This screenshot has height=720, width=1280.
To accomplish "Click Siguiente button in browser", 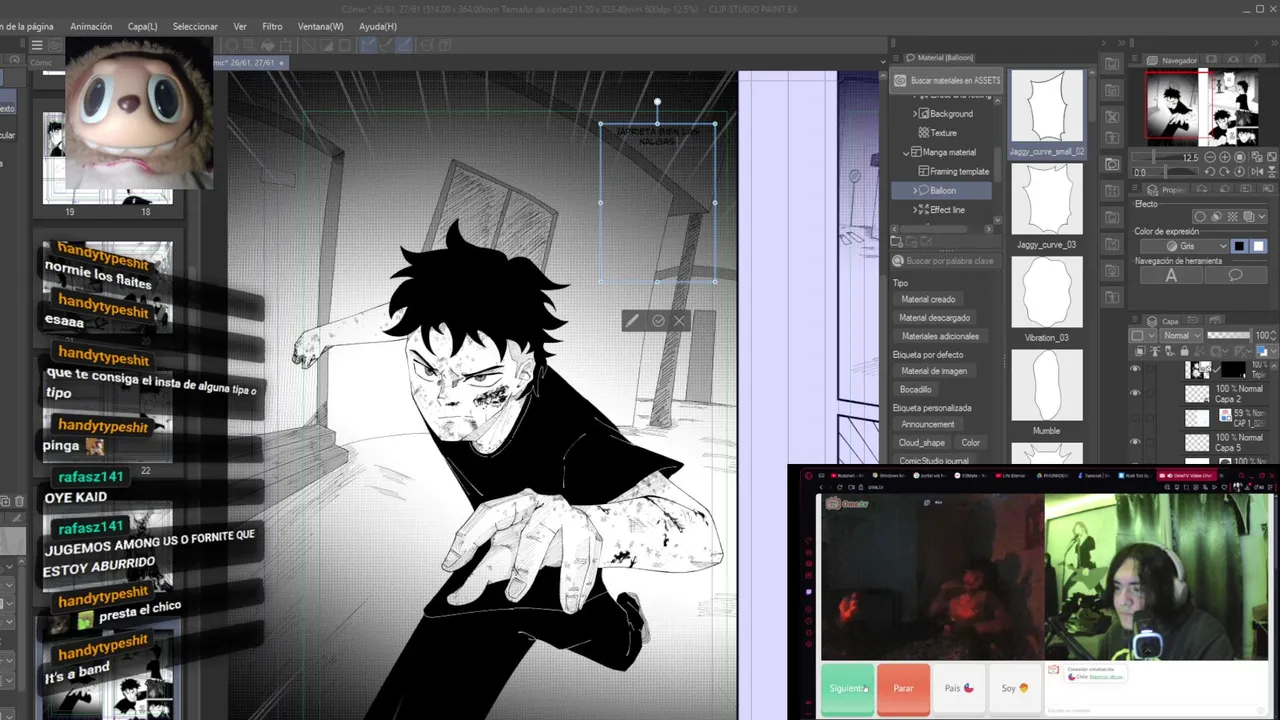I will (847, 689).
